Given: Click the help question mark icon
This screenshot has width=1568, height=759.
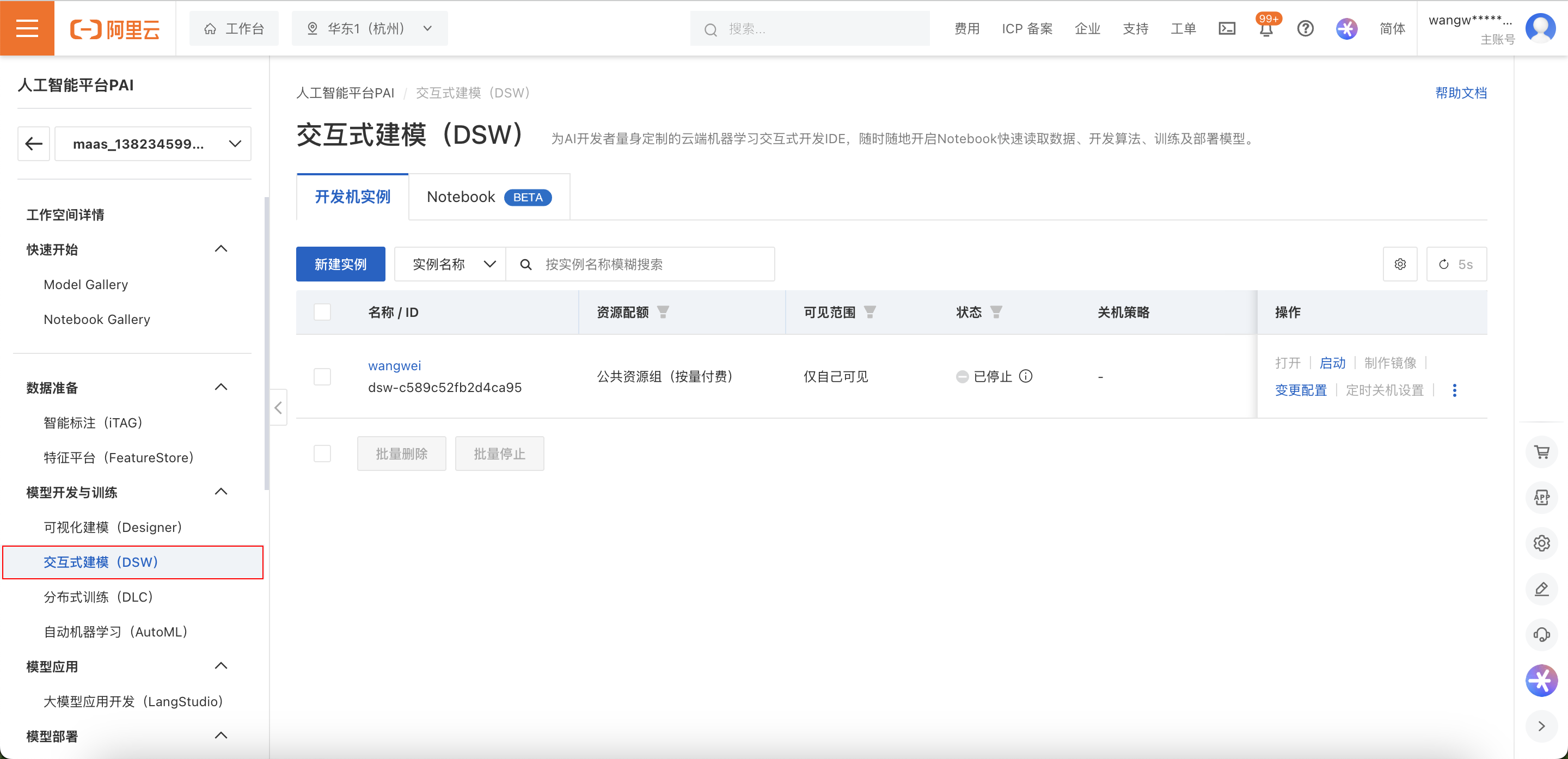Looking at the screenshot, I should point(1305,29).
